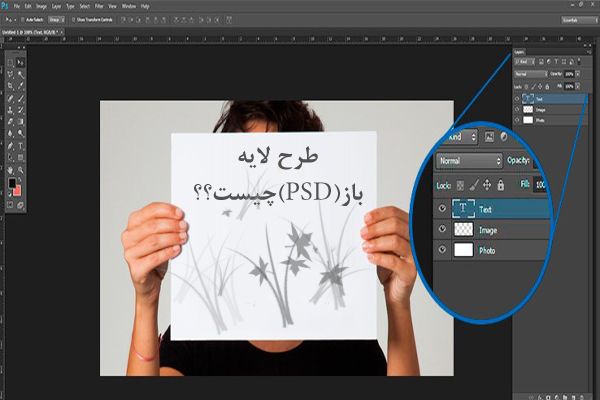The height and width of the screenshot is (400, 600).
Task: Hide the Photo layer in Layers panel
Action: coord(517,120)
